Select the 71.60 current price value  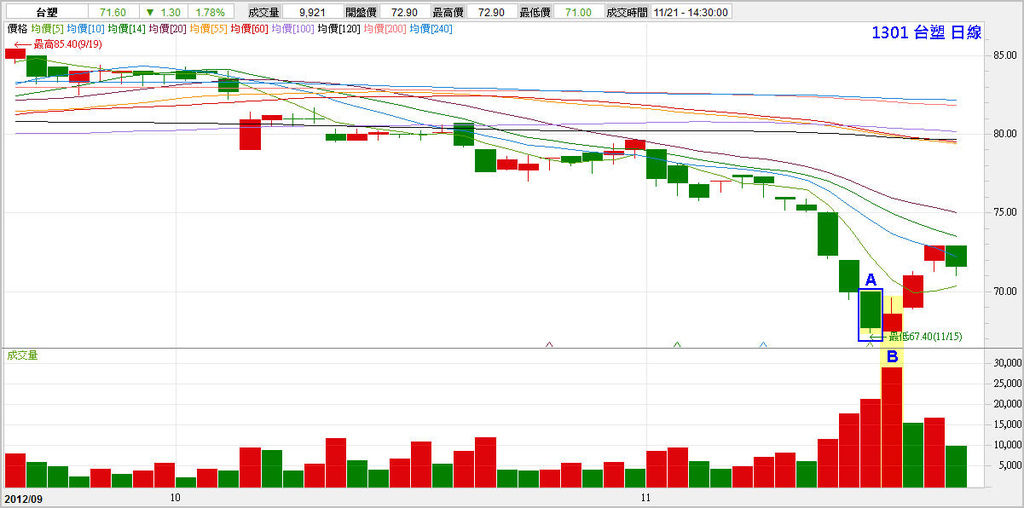114,12
